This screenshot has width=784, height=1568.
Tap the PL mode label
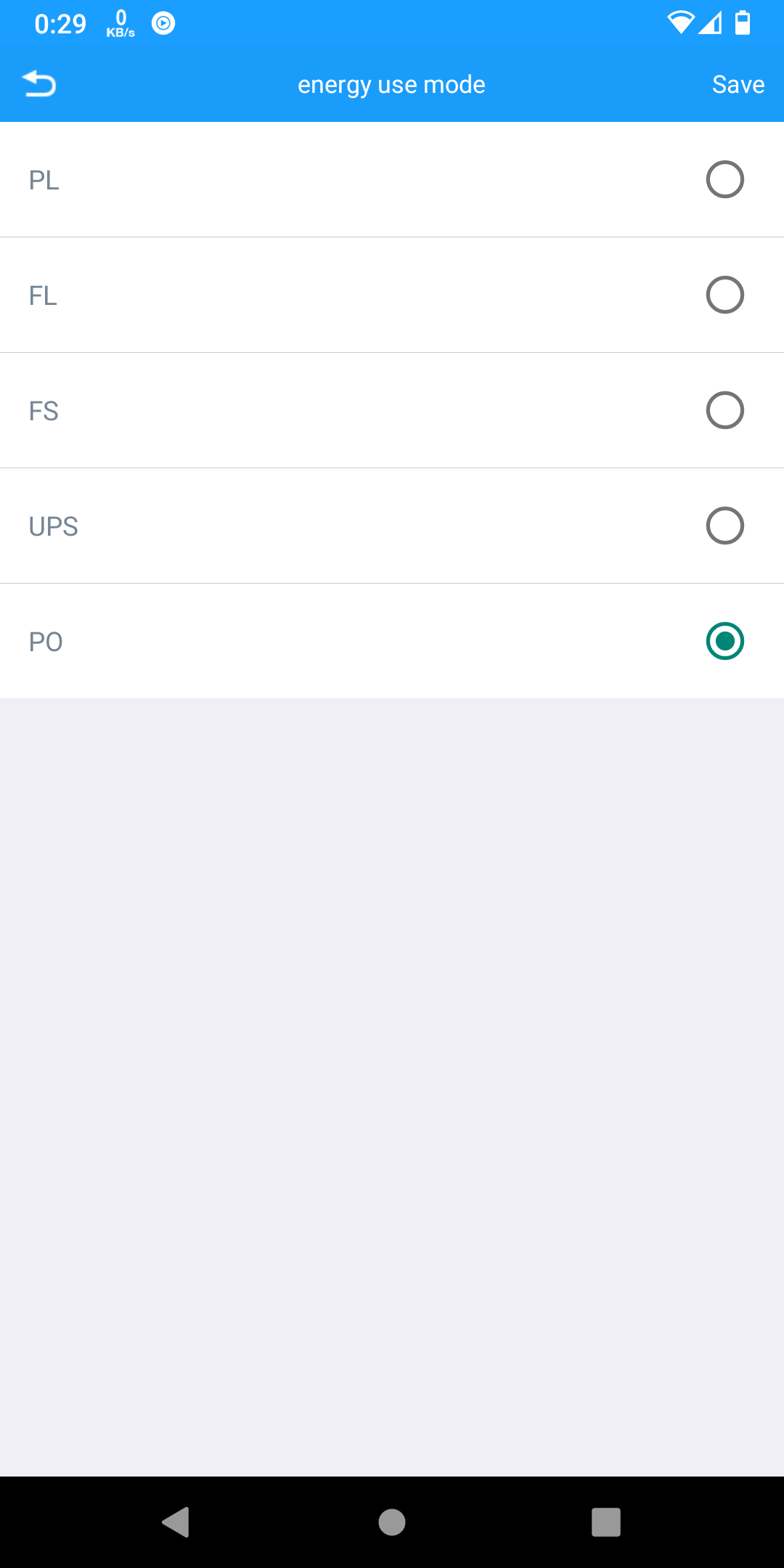[x=44, y=180]
